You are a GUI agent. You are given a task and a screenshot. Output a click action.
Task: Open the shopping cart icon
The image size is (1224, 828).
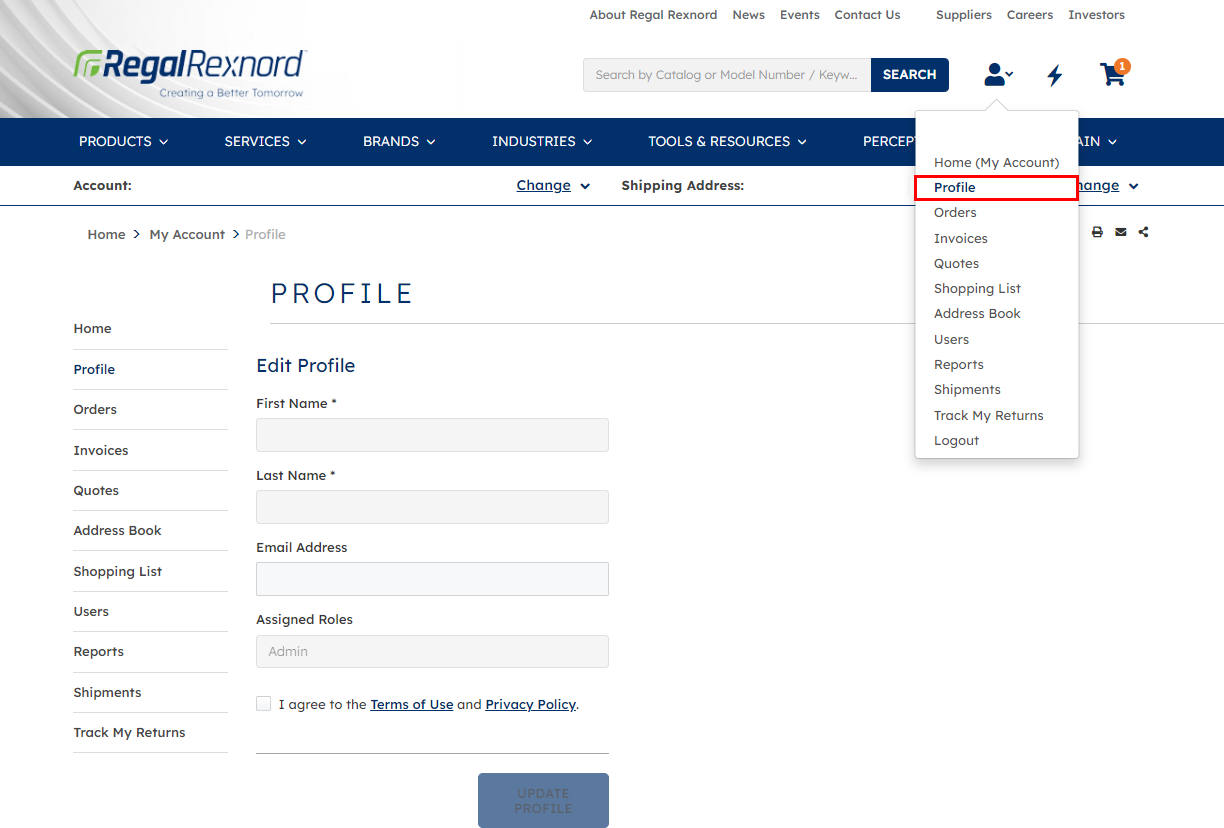coord(1114,73)
